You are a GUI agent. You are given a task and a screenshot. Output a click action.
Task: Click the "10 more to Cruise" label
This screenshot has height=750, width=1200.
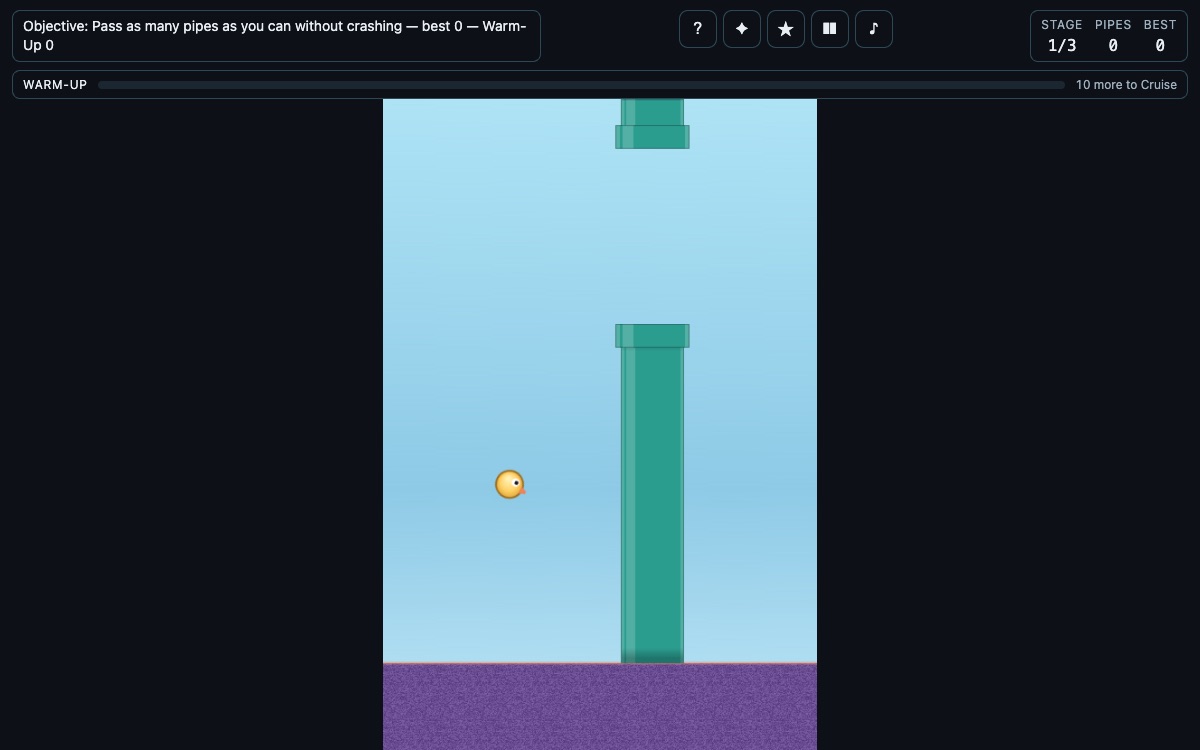click(x=1126, y=85)
